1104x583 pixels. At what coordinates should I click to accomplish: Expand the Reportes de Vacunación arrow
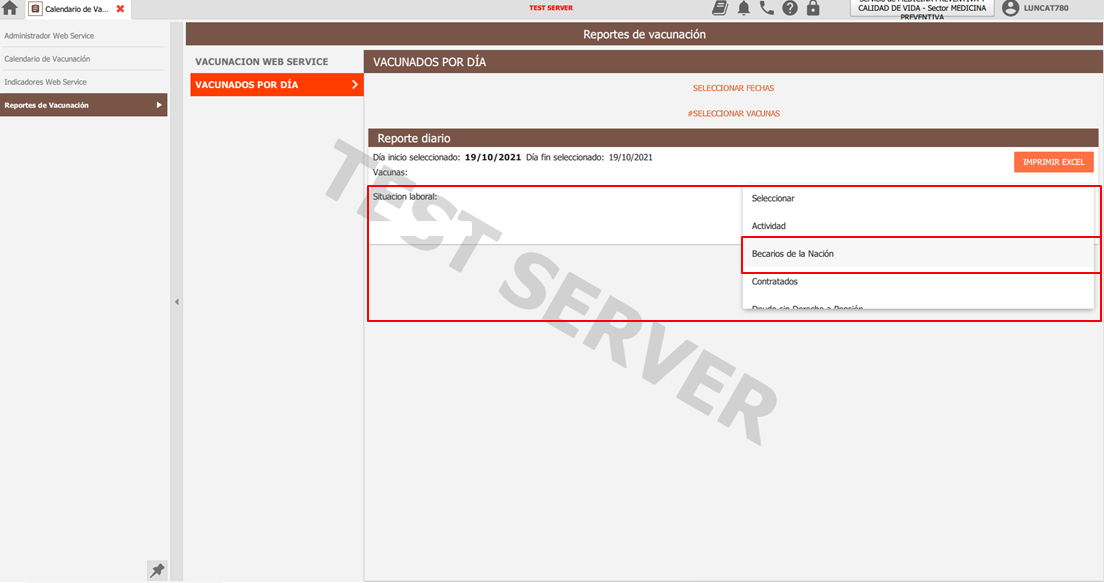click(158, 105)
